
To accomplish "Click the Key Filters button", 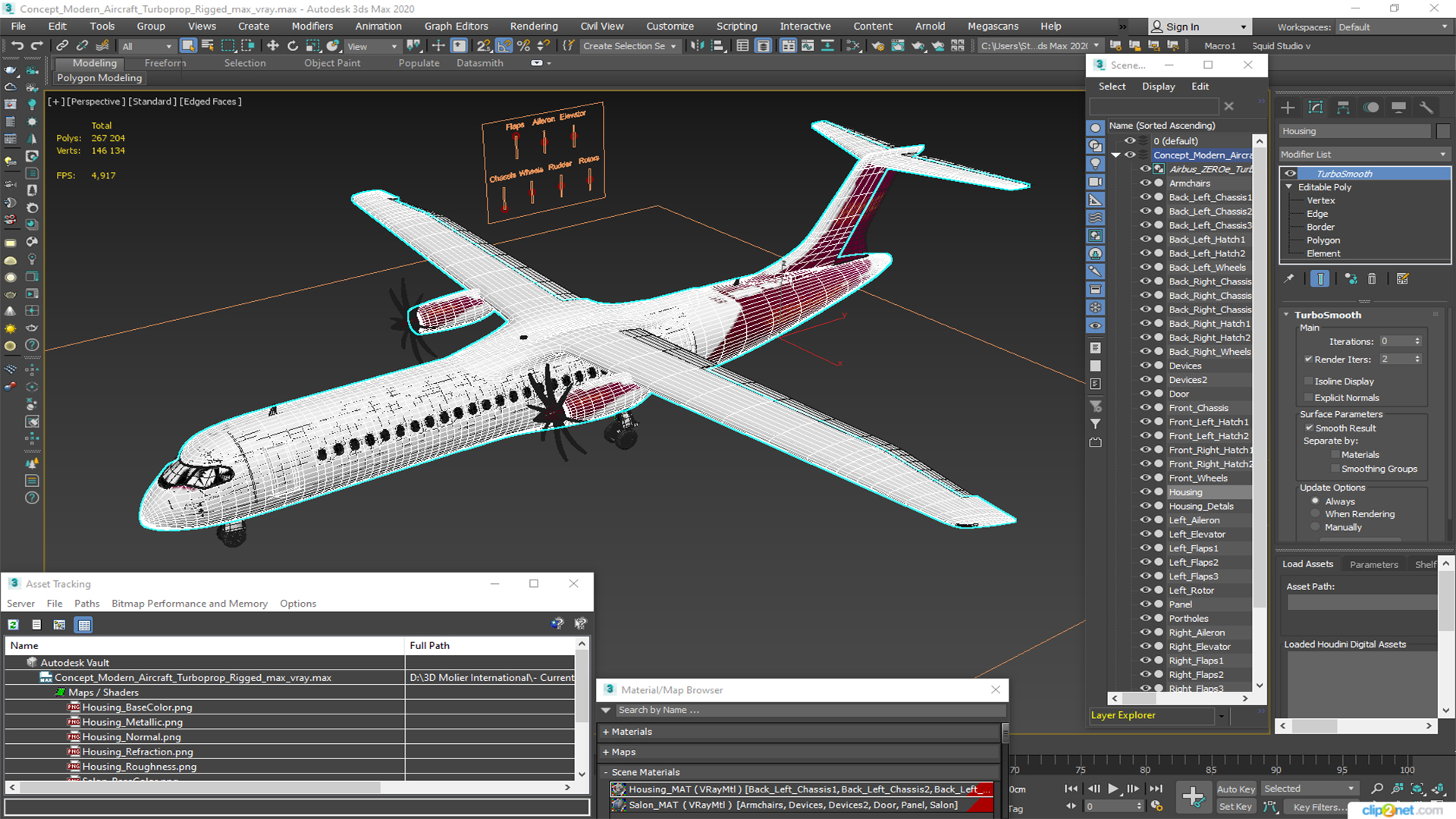I will pyautogui.click(x=1319, y=807).
